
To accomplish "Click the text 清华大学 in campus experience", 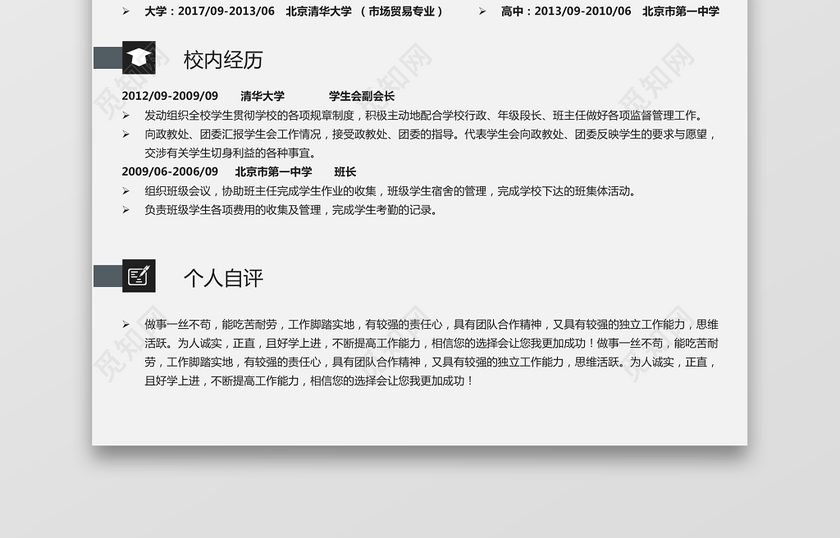I will pos(262,96).
